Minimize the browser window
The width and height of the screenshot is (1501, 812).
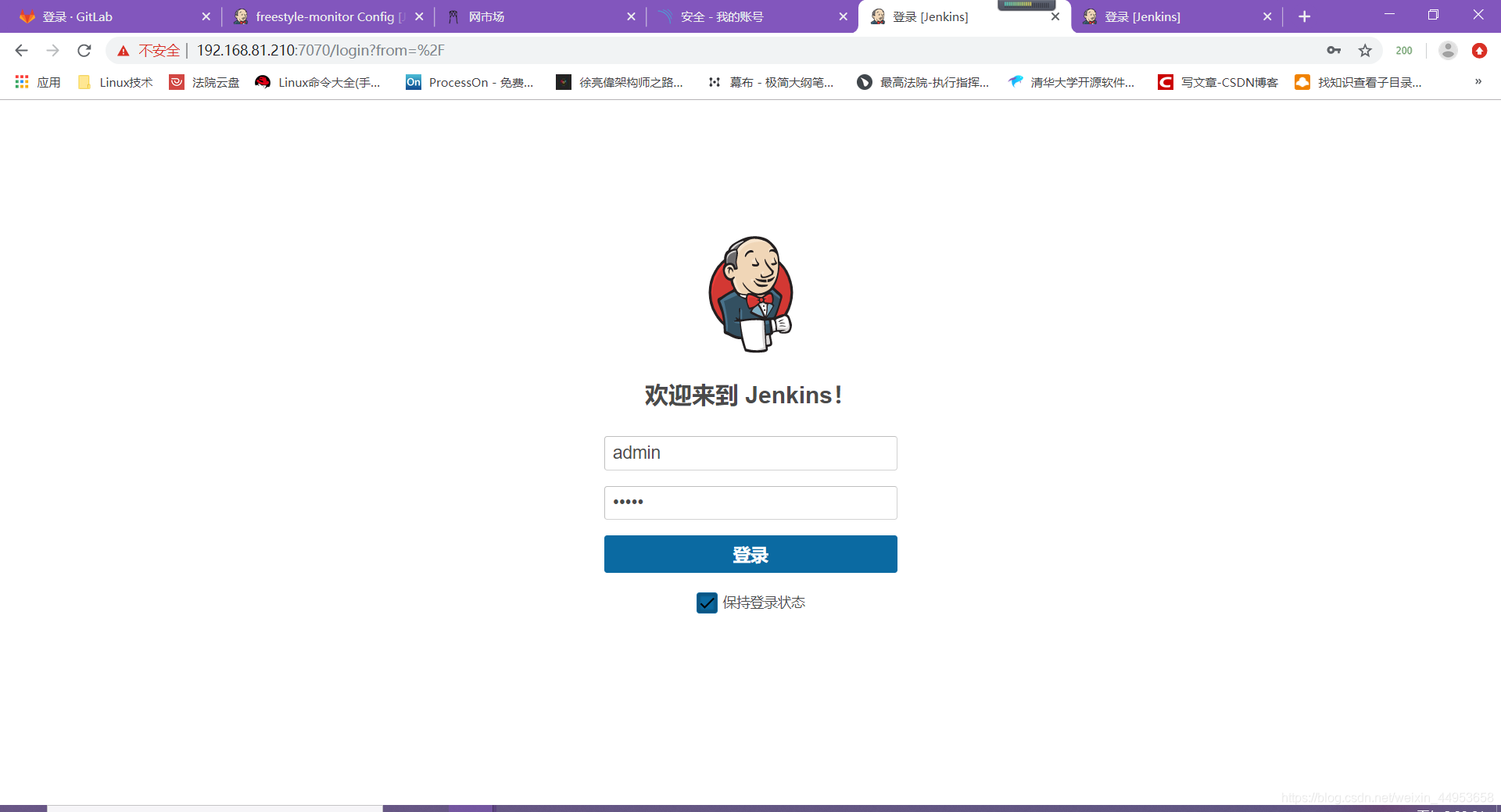1389,15
